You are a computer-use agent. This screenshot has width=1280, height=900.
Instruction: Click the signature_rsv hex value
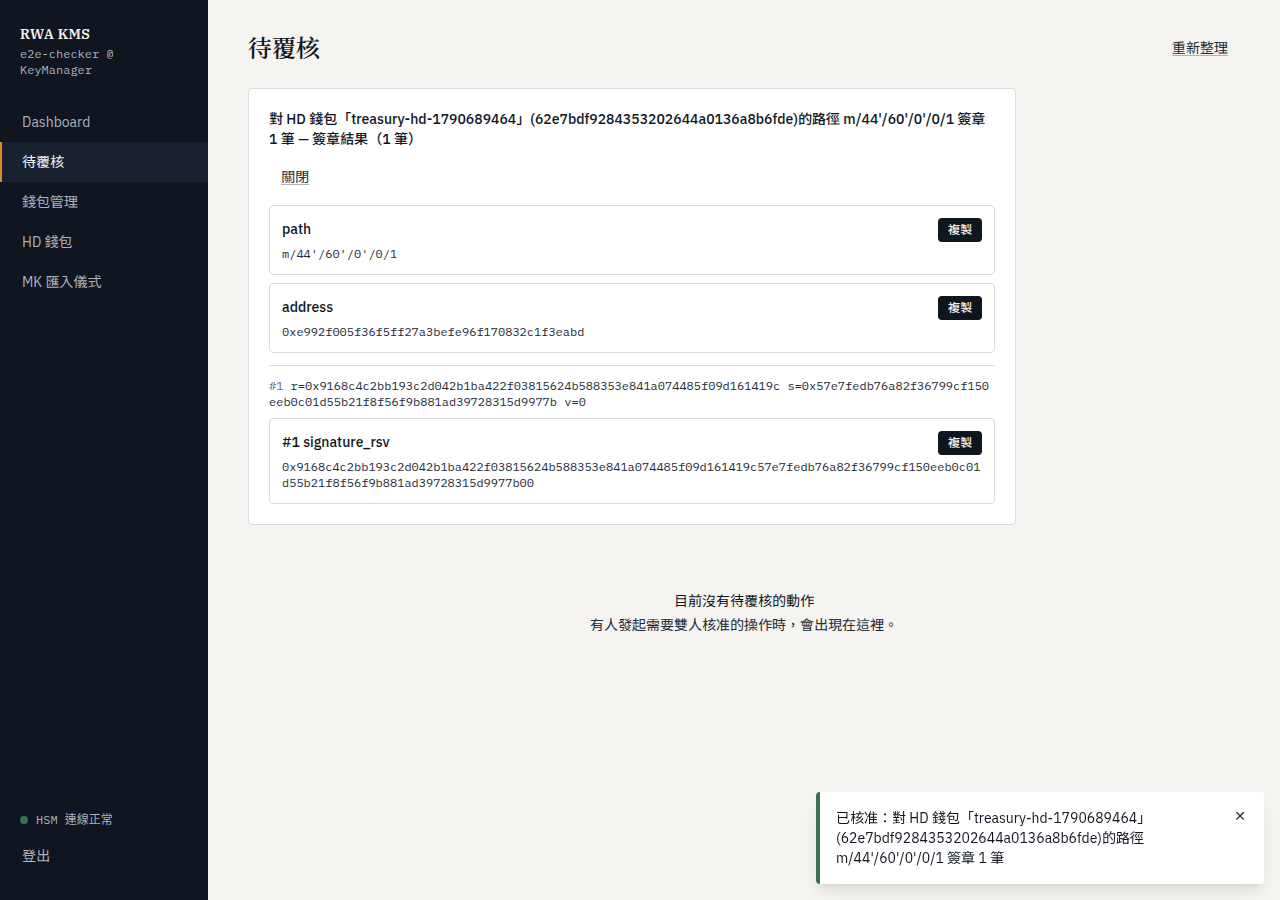(x=631, y=475)
